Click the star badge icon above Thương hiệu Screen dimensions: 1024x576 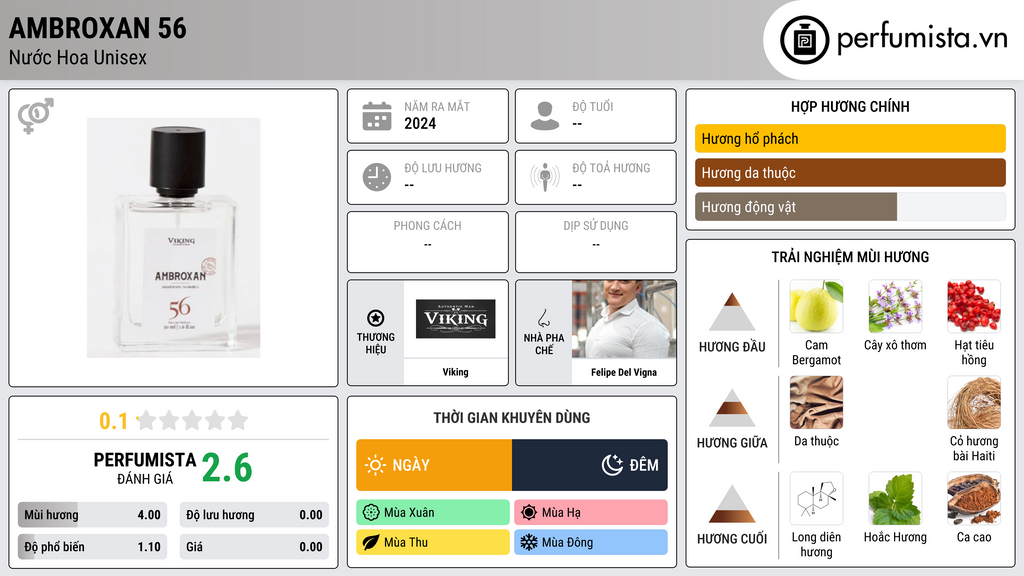pos(376,318)
